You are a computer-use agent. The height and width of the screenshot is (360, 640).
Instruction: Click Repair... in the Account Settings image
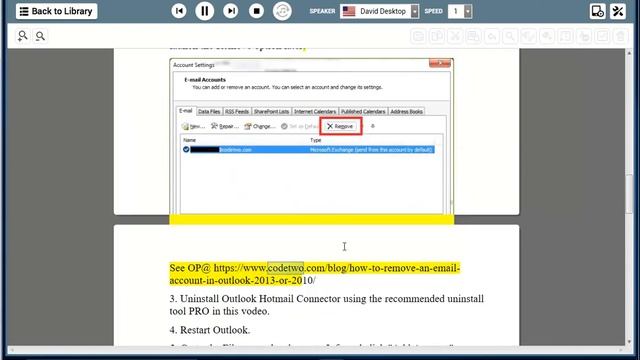(224, 127)
